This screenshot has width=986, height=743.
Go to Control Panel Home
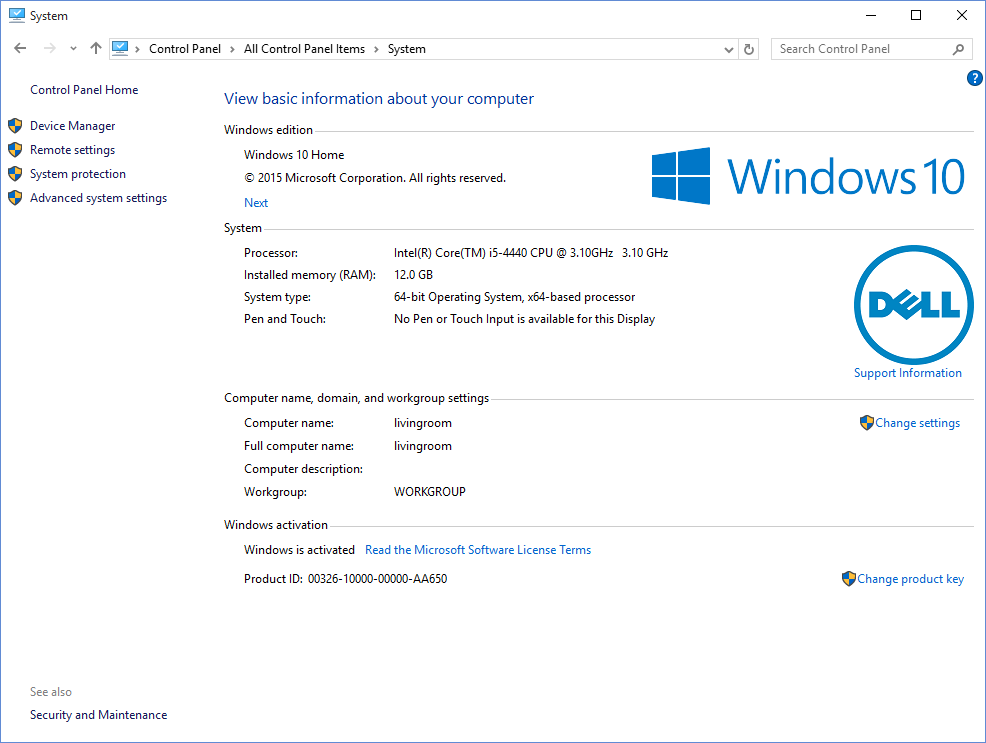point(84,89)
